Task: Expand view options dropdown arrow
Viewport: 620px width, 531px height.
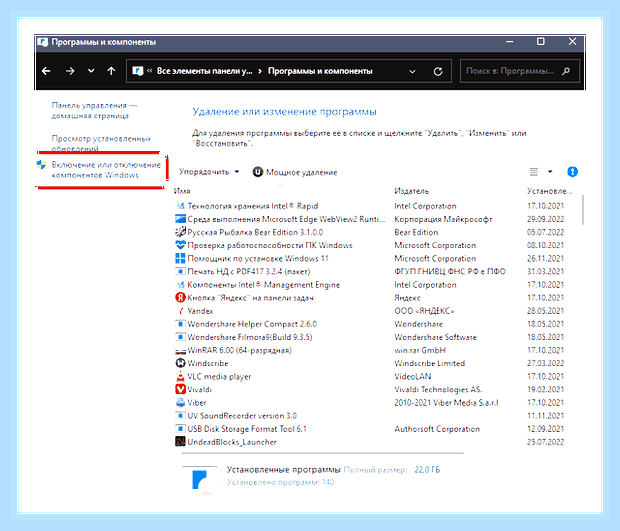Action: (x=550, y=172)
